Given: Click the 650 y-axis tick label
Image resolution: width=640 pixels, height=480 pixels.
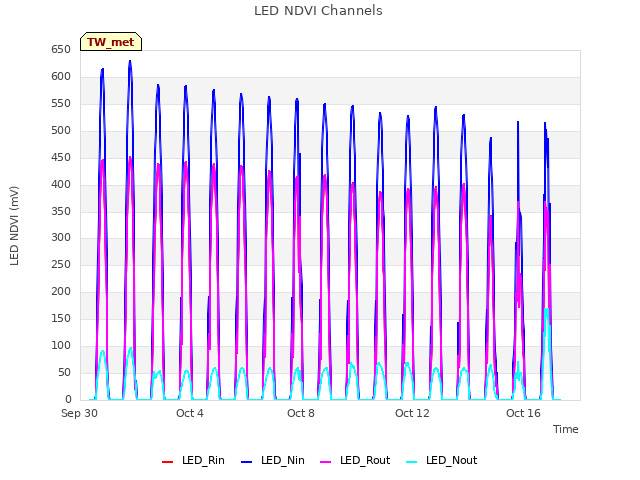Looking at the screenshot, I should (61, 49).
